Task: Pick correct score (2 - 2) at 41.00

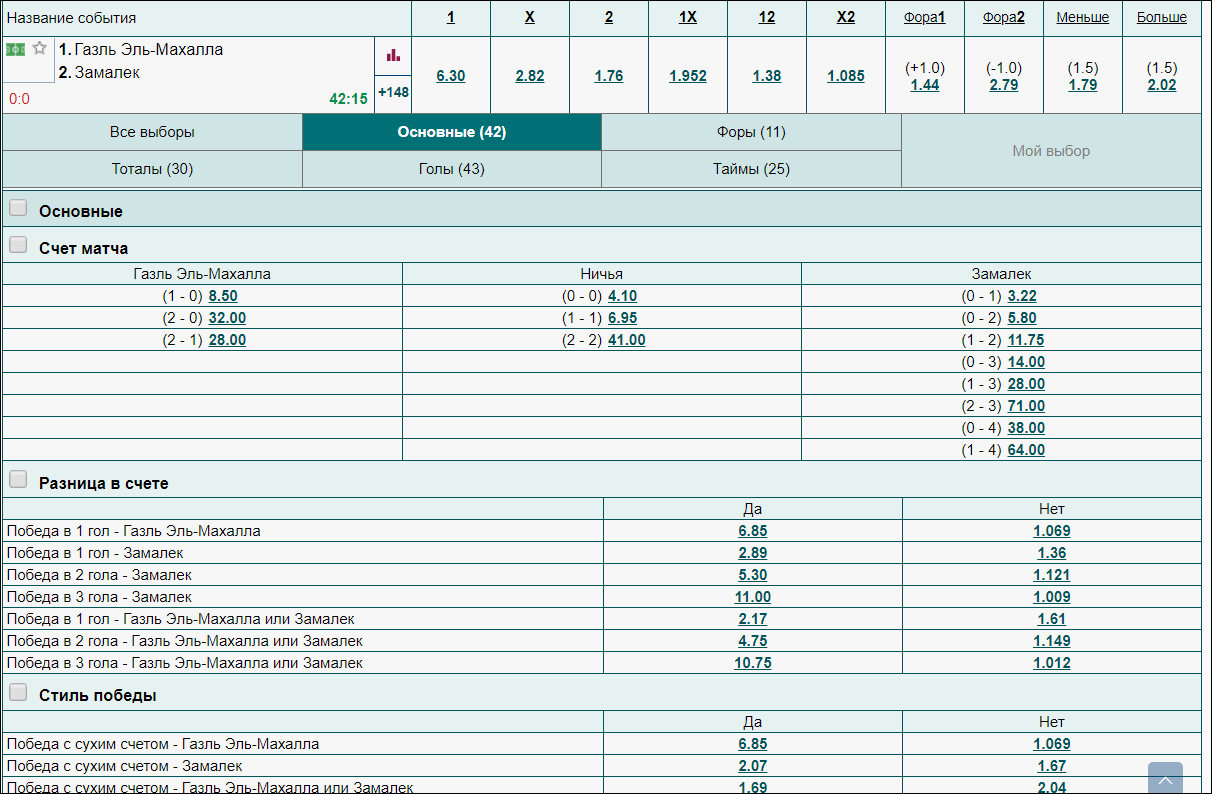Action: [x=627, y=340]
